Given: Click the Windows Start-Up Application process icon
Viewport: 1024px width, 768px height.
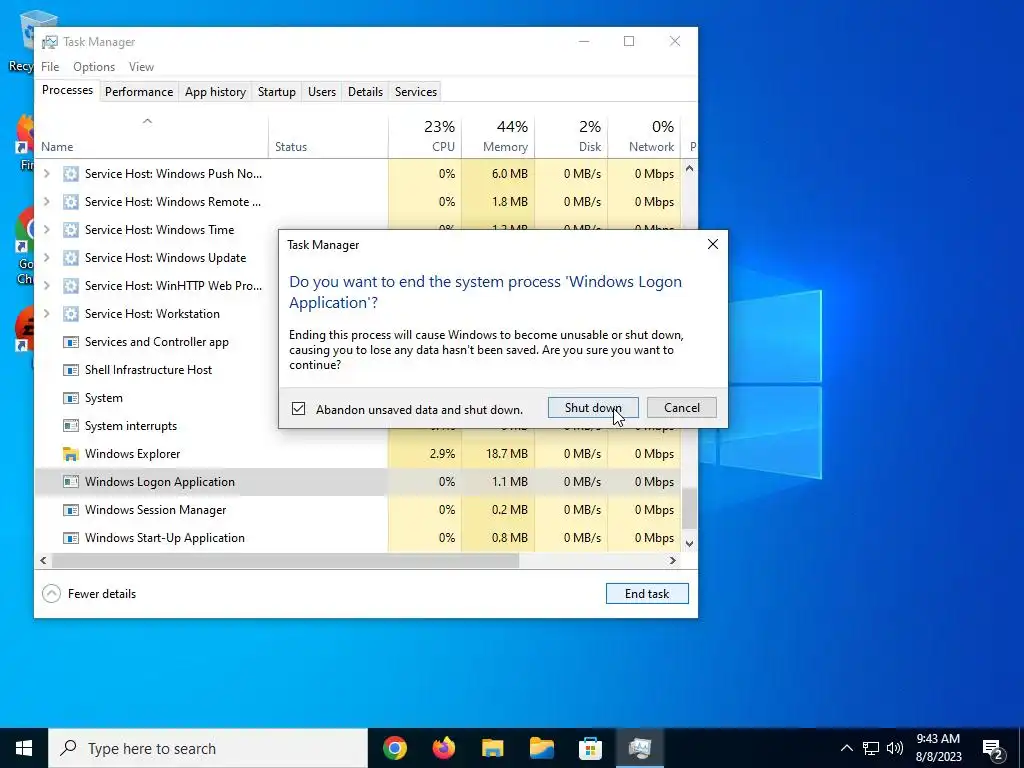Looking at the screenshot, I should tap(71, 538).
